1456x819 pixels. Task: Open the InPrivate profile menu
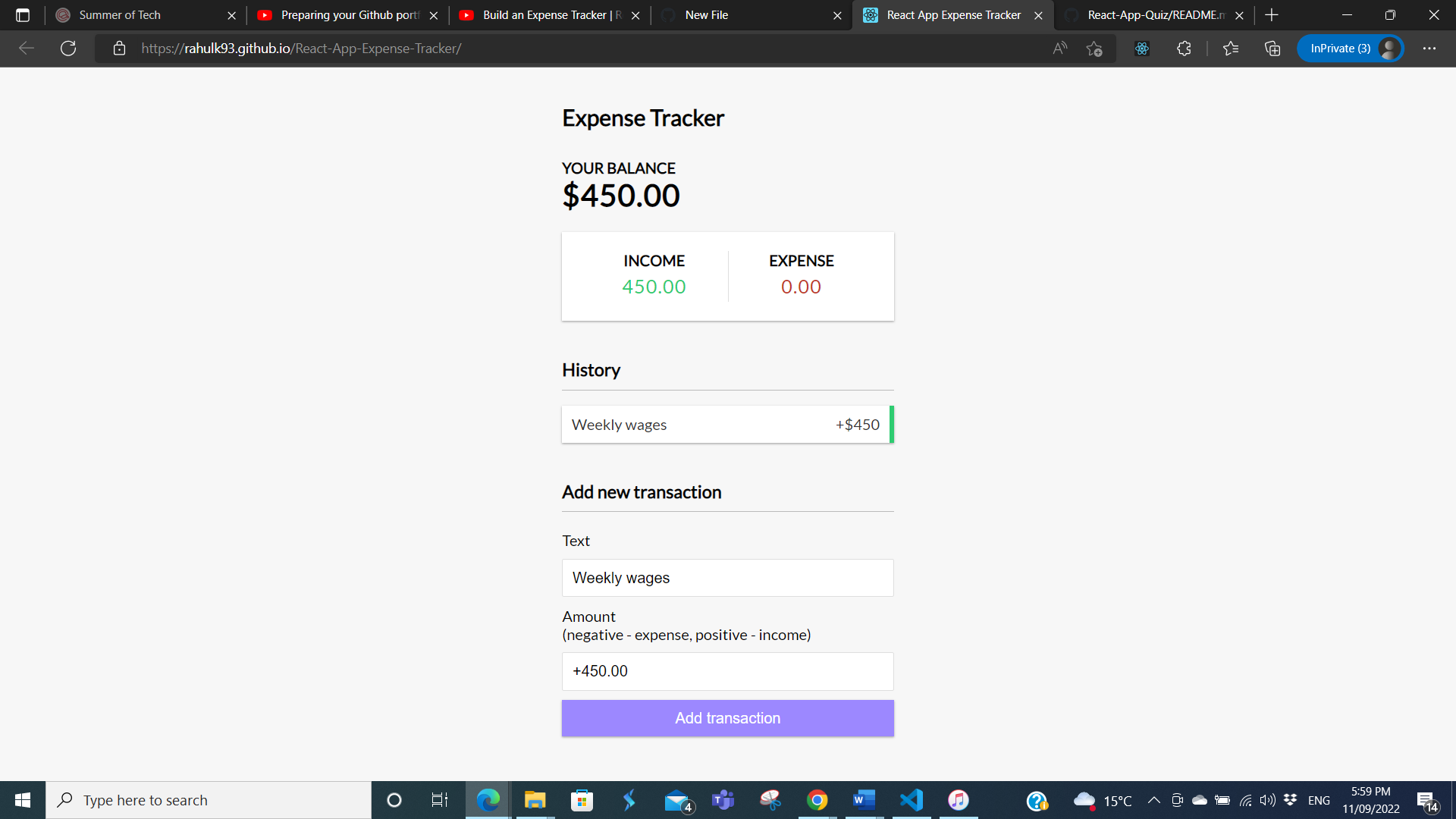1351,48
